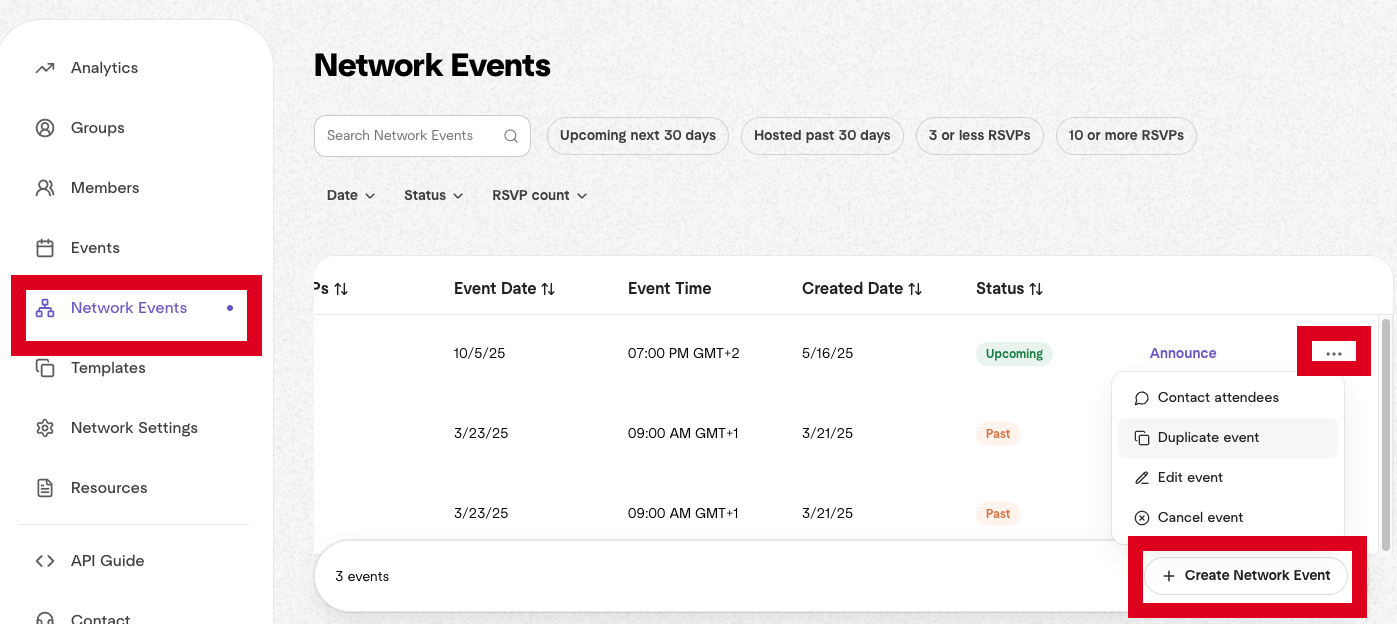Toggle the Hosted past 30 days filter

(x=822, y=136)
